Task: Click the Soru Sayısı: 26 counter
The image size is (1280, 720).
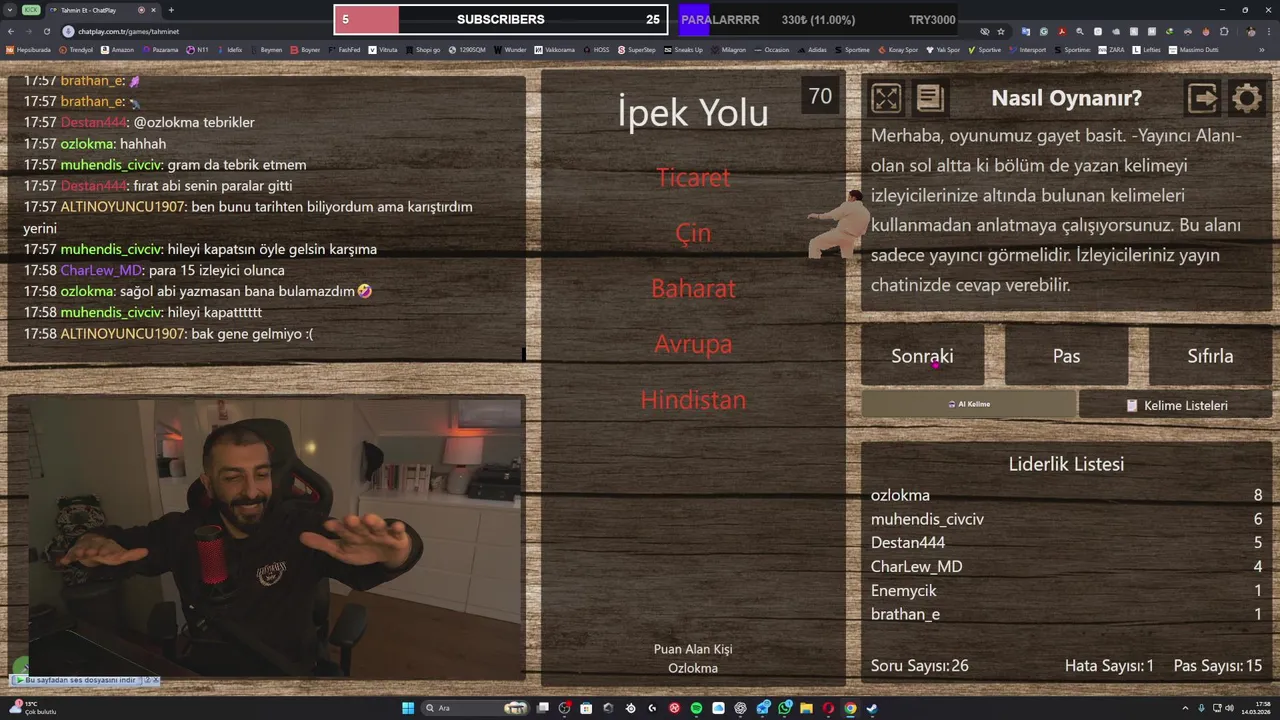Action: tap(919, 666)
